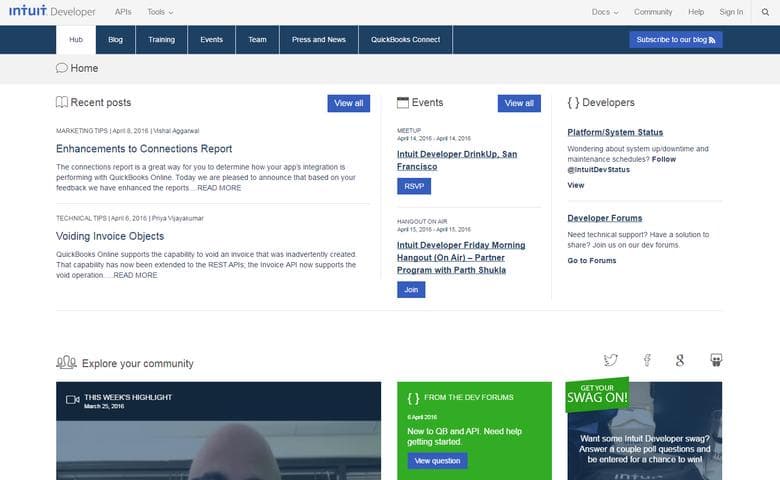Open Friday Morning Hangout event link
The image size is (780, 480).
tap(461, 258)
